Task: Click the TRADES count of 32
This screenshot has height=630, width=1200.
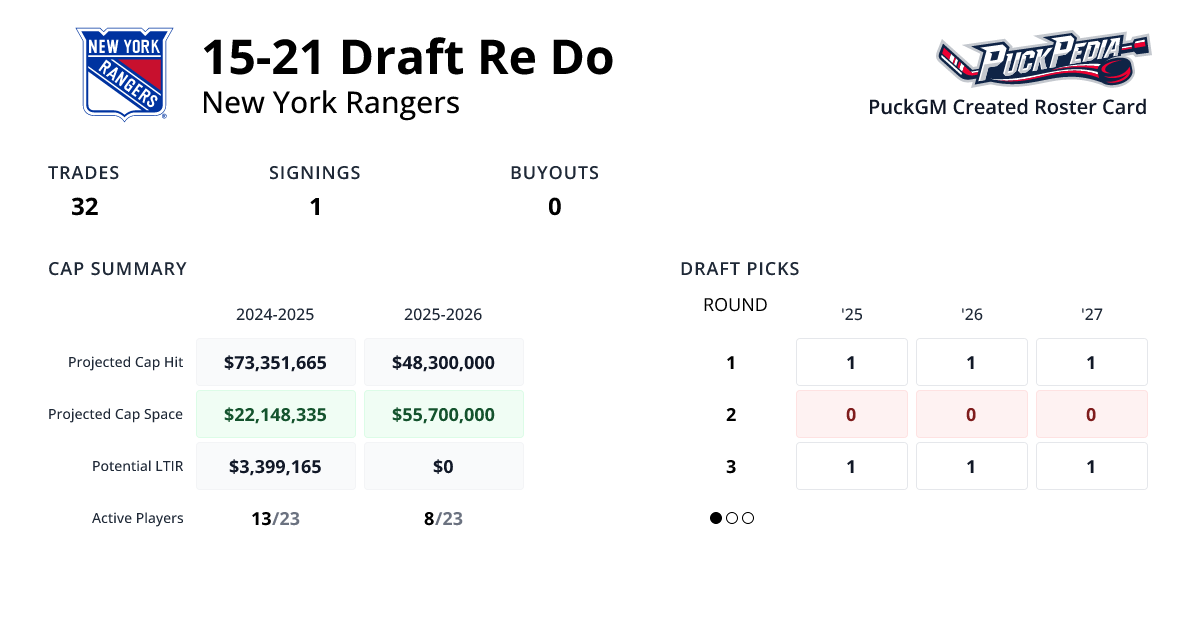Action: [84, 206]
